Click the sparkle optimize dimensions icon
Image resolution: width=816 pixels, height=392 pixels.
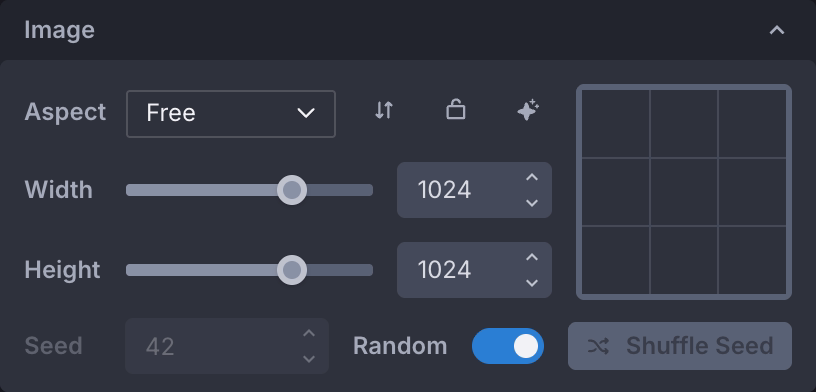pos(528,110)
